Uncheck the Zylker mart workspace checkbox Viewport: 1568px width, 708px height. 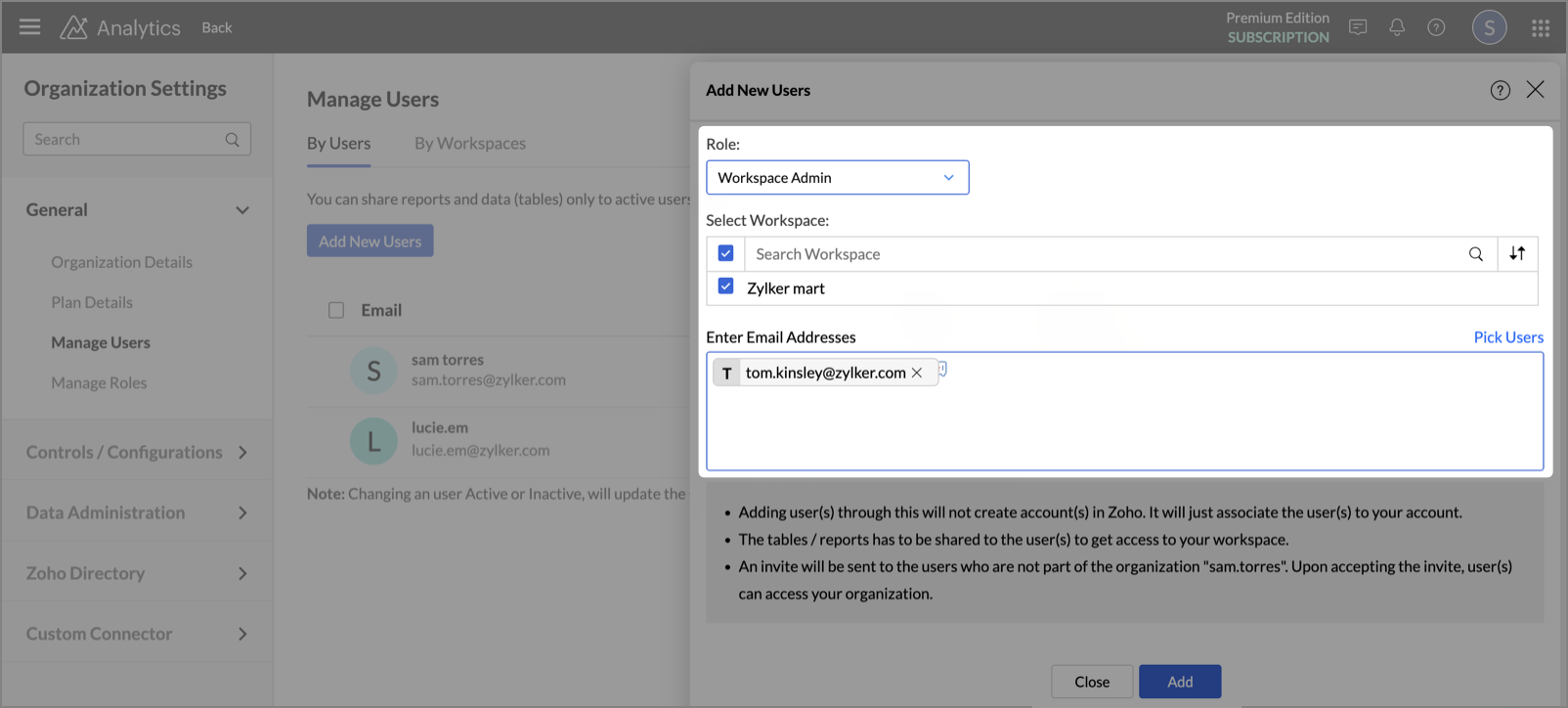[725, 287]
